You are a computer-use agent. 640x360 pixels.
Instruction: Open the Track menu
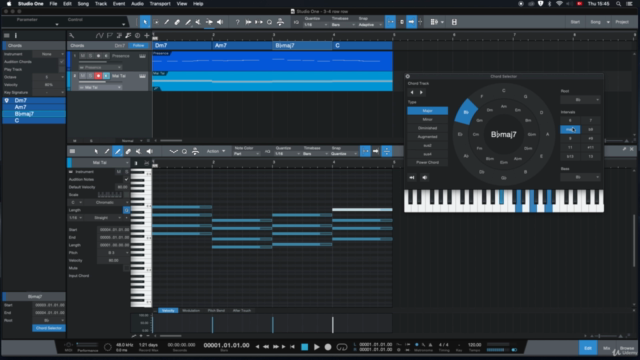pos(101,4)
